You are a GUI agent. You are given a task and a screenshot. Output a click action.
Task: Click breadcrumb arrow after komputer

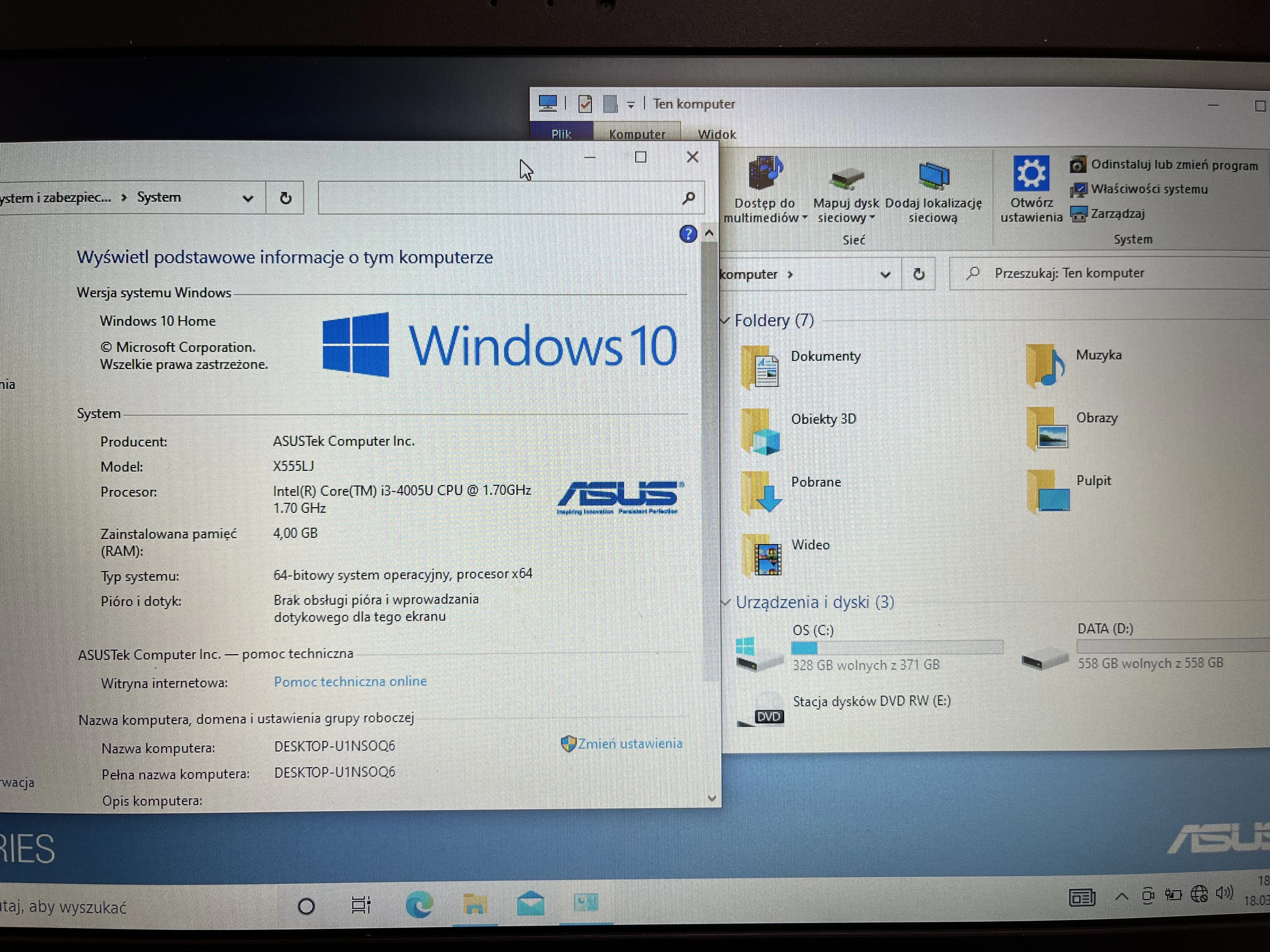point(791,275)
